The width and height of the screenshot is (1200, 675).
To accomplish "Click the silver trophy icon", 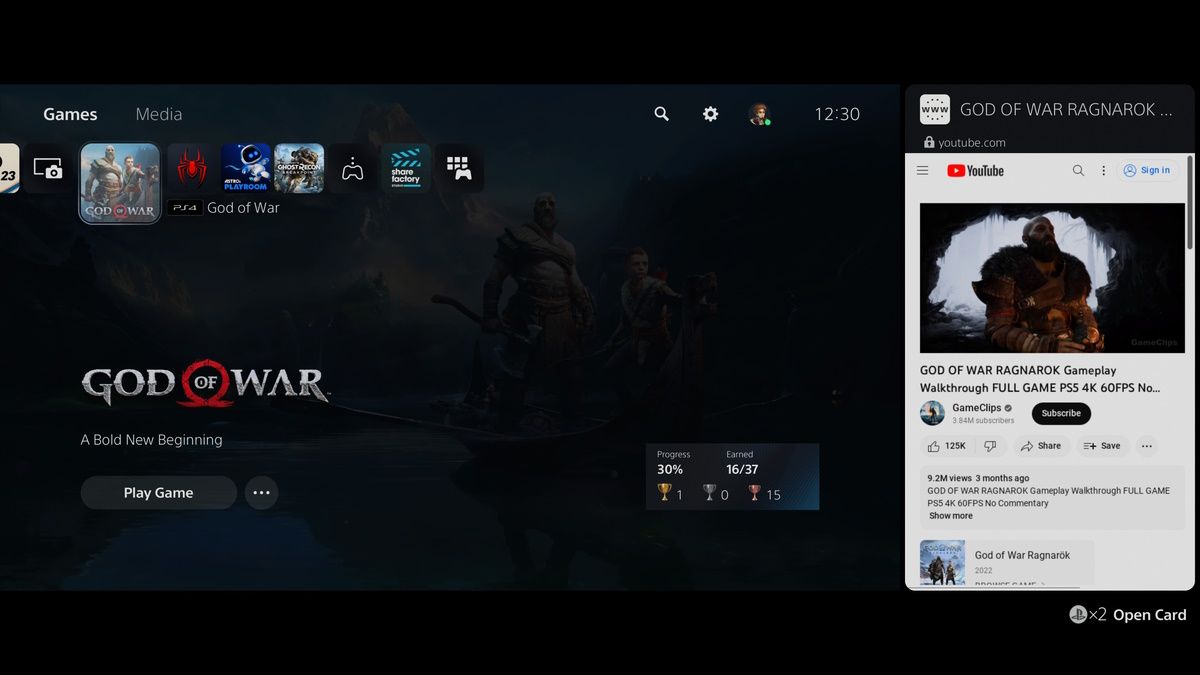I will click(x=709, y=493).
